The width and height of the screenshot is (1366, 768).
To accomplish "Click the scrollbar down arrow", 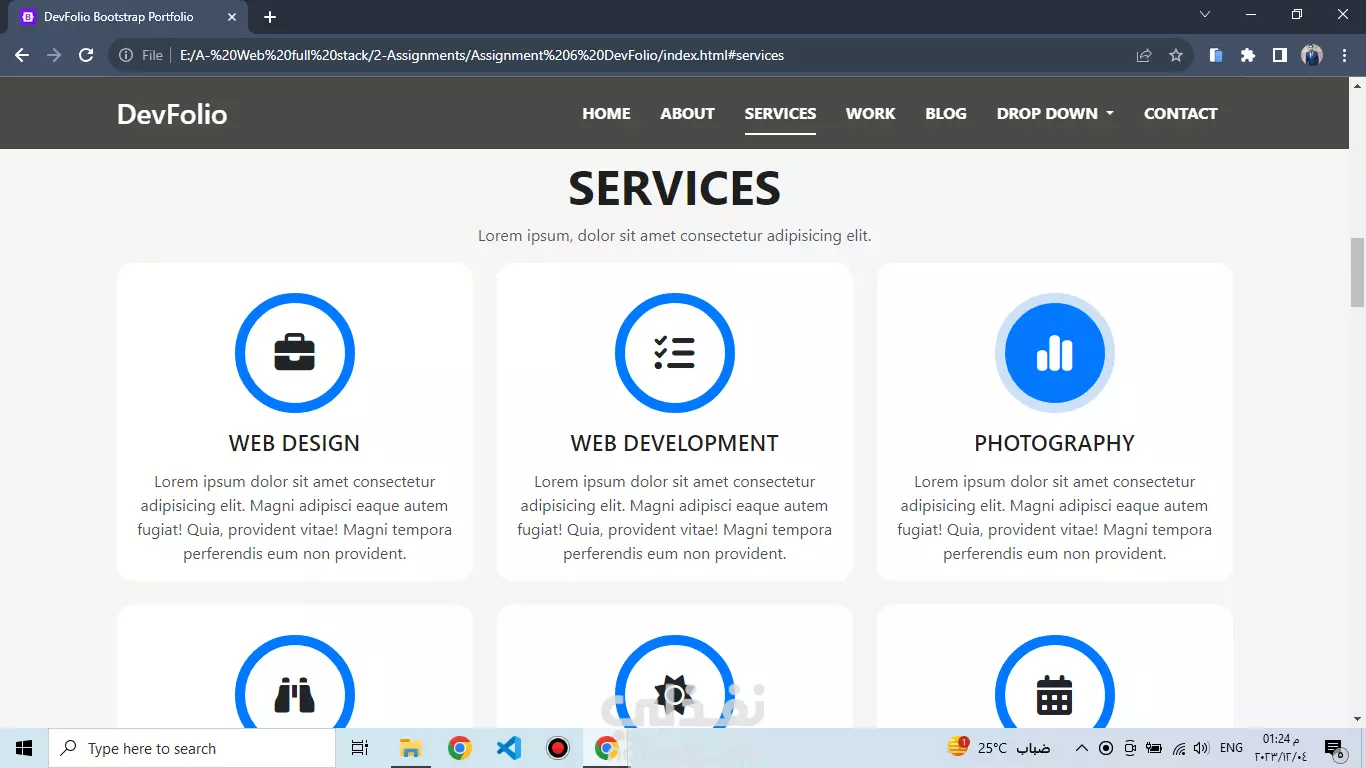I will point(1357,719).
